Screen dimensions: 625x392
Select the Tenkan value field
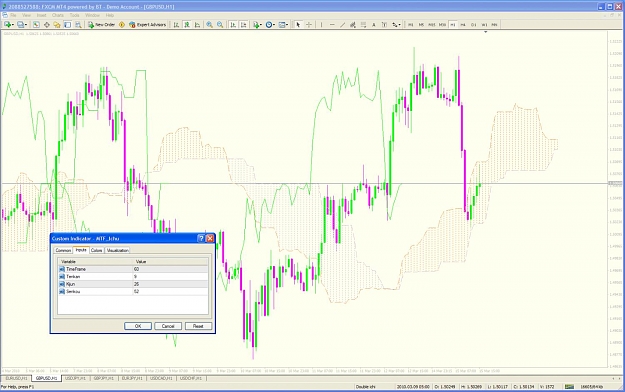tap(170, 276)
